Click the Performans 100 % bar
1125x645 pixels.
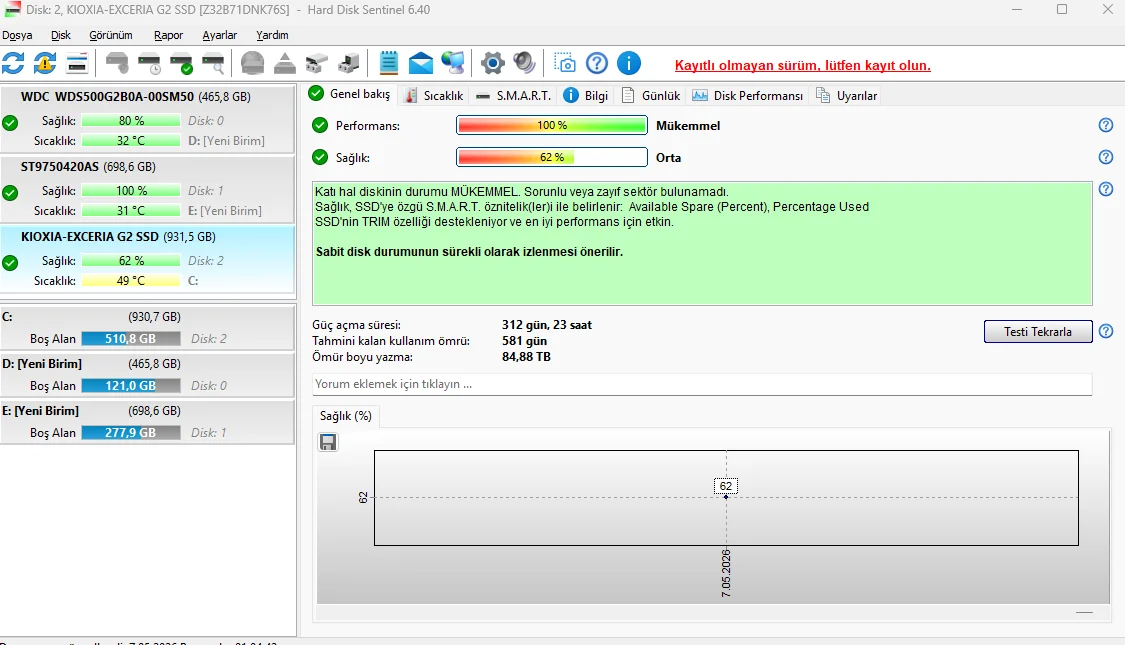point(552,126)
